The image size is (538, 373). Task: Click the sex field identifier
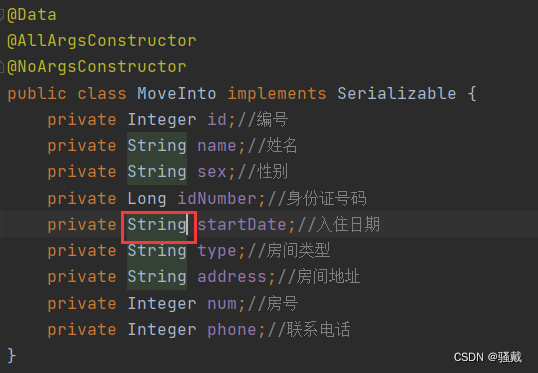[212, 172]
